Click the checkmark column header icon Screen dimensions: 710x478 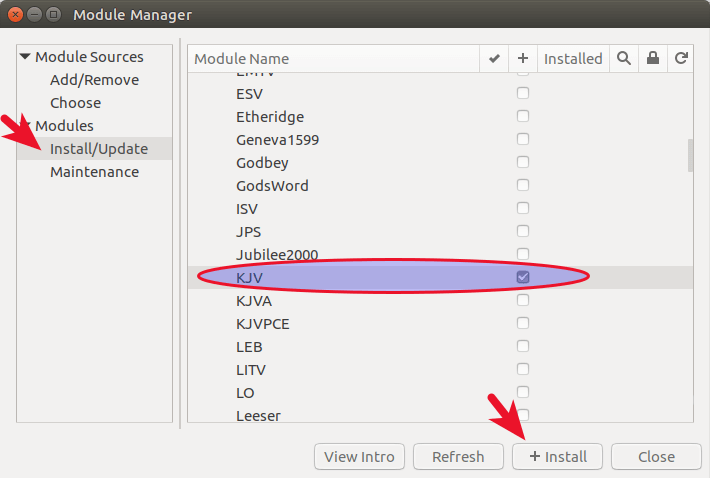coord(494,59)
